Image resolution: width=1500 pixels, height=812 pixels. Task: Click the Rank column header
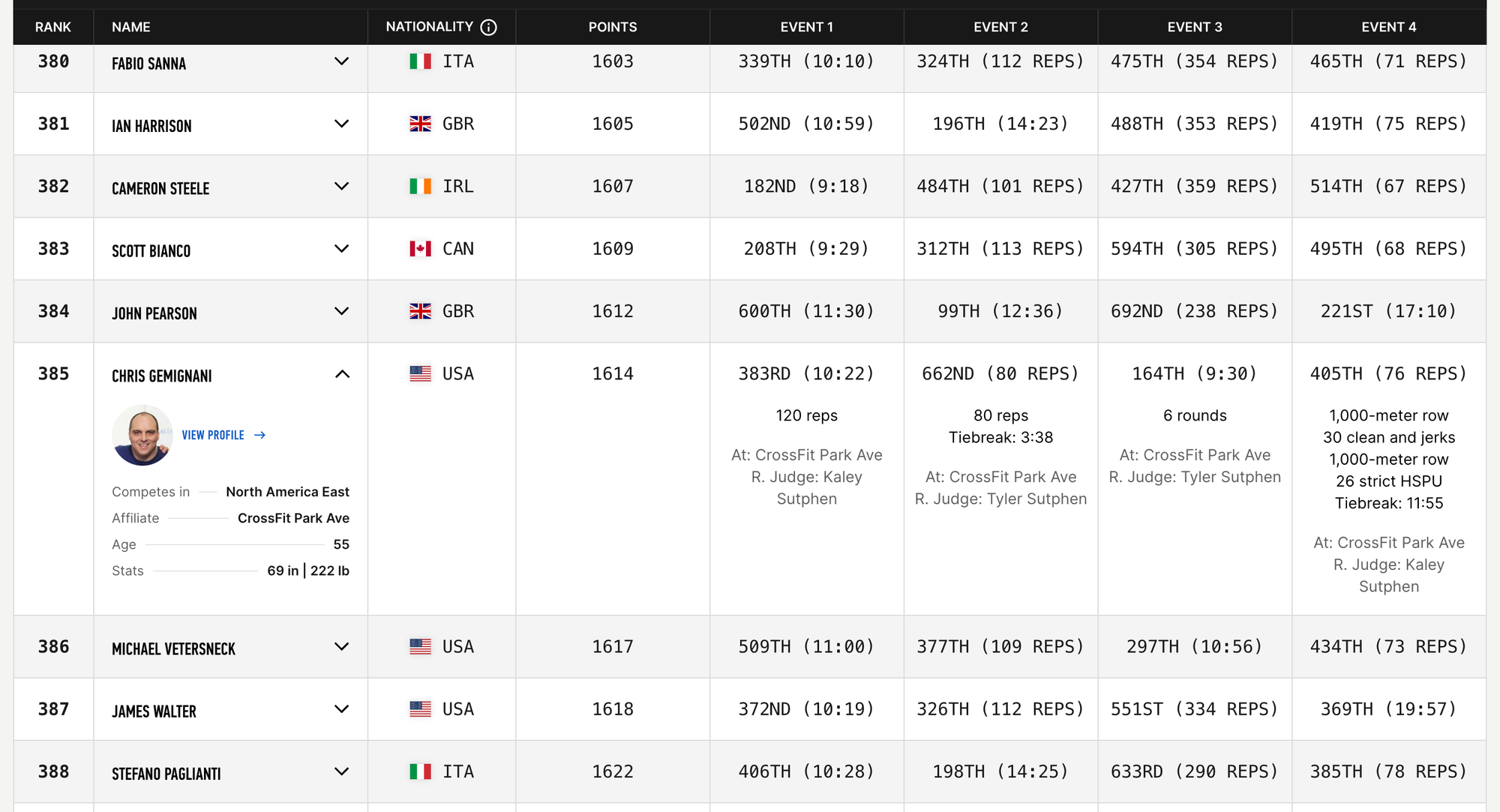pyautogui.click(x=52, y=27)
